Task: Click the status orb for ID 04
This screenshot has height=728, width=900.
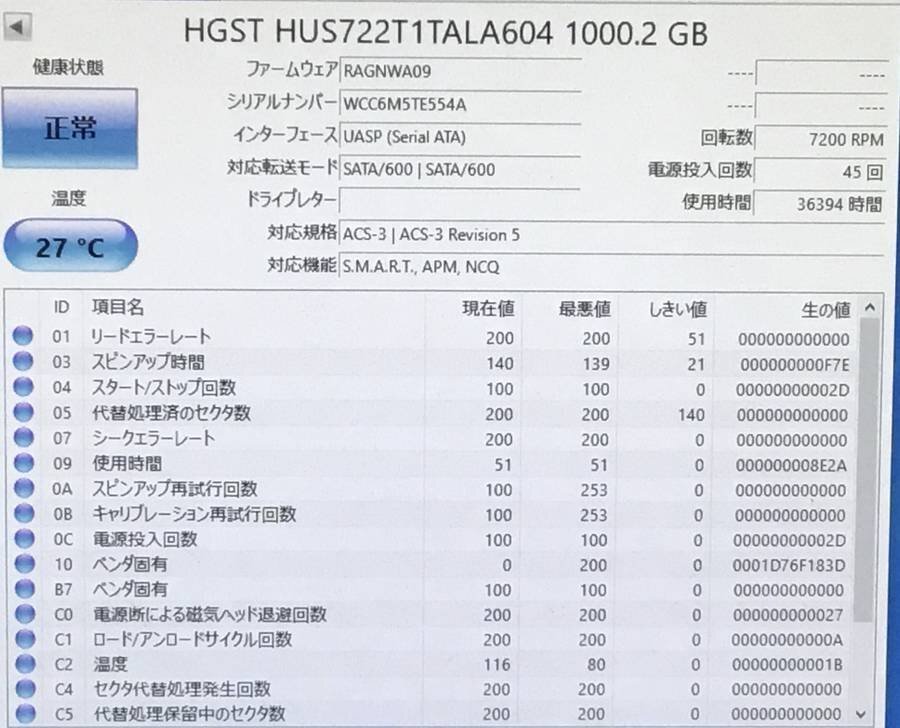Action: click(24, 386)
